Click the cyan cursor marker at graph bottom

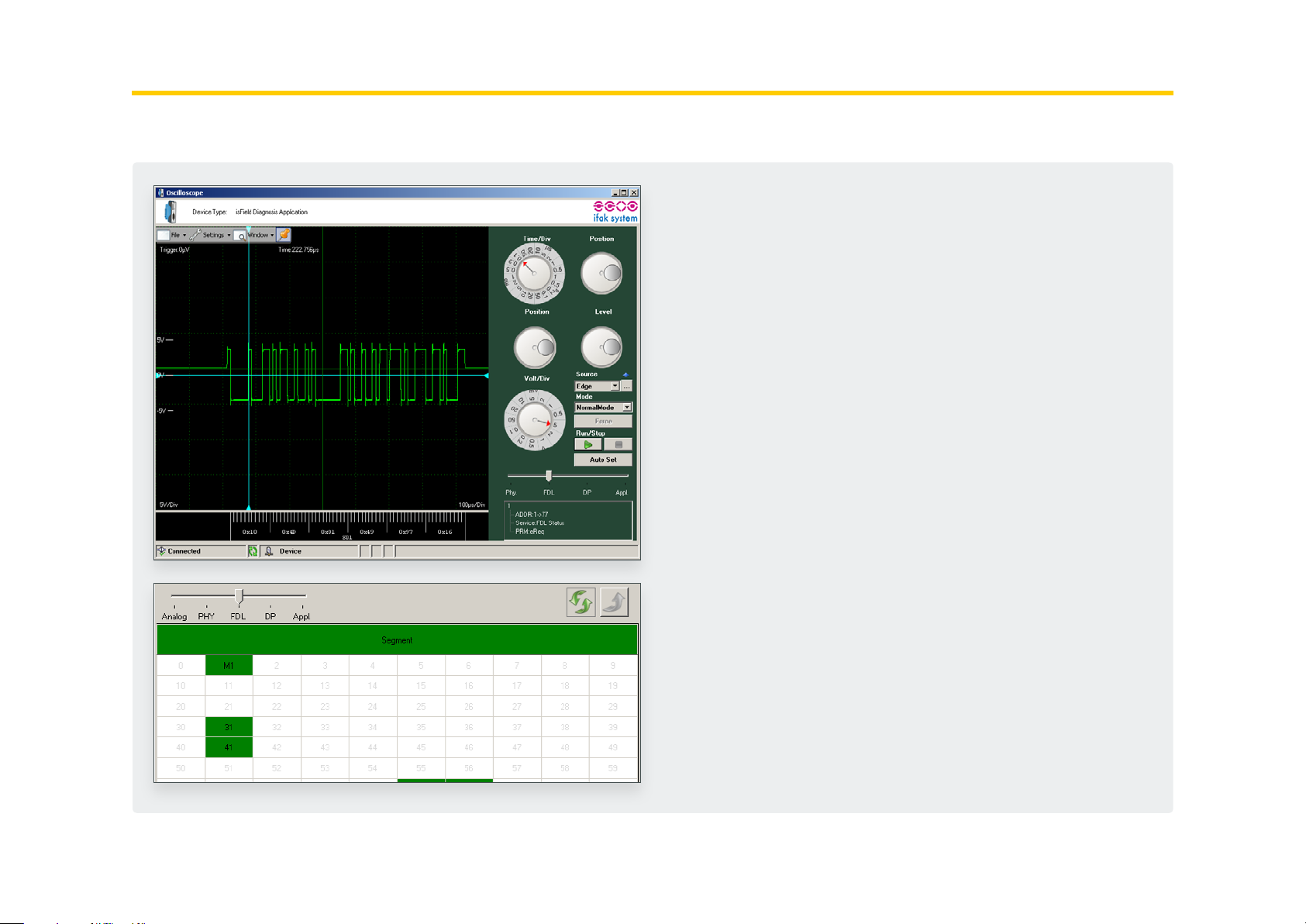tap(248, 508)
